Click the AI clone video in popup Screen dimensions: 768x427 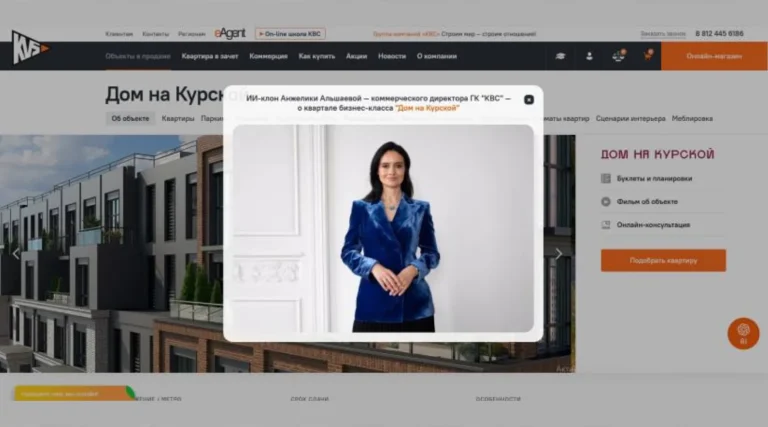[383, 228]
